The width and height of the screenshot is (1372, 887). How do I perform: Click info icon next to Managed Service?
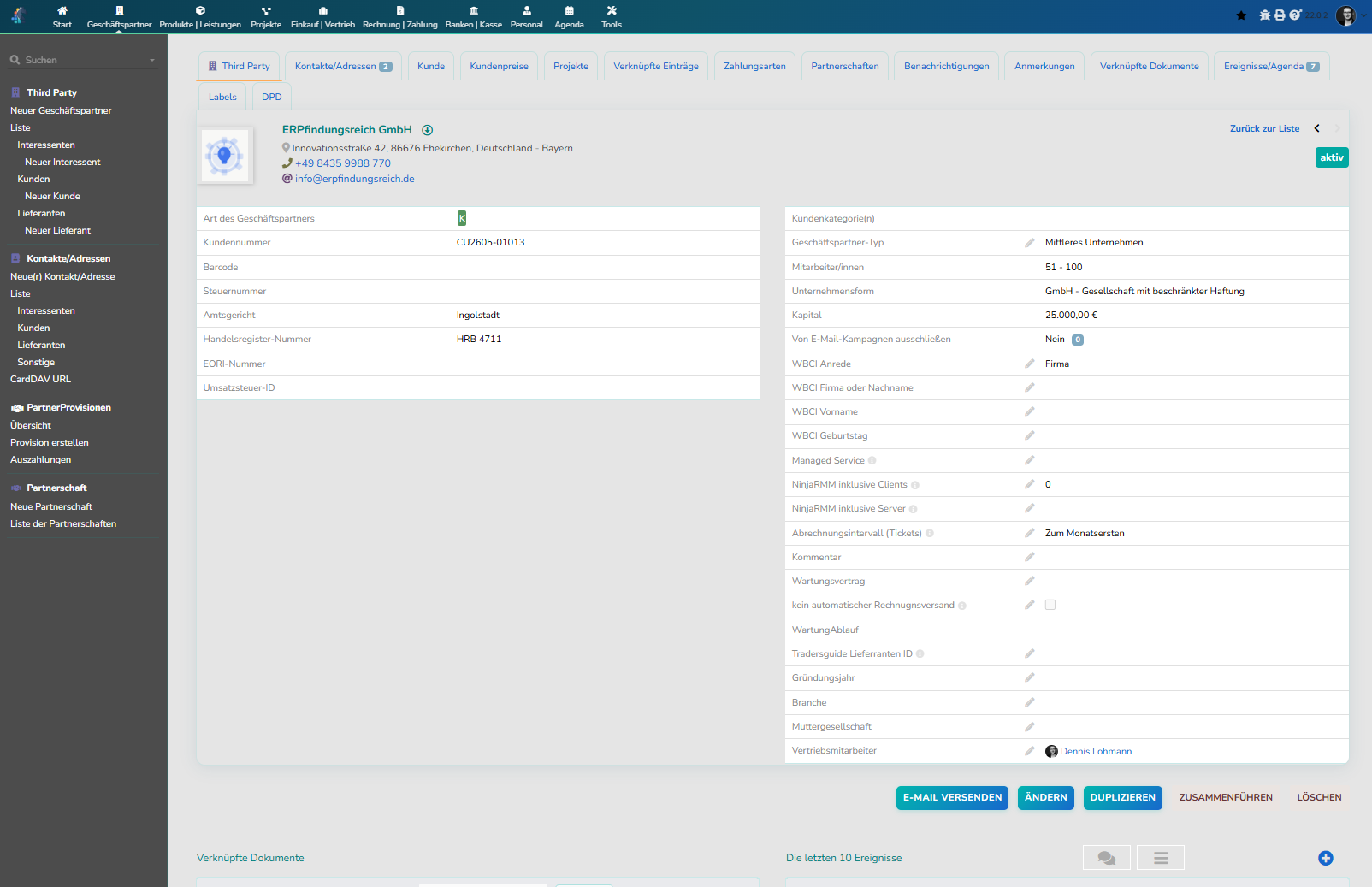click(872, 461)
